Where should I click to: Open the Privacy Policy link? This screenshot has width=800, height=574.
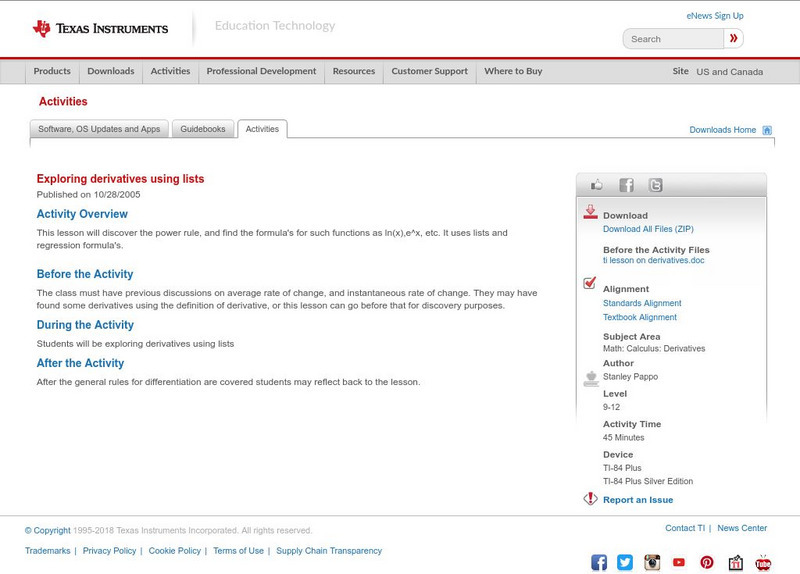pos(109,551)
